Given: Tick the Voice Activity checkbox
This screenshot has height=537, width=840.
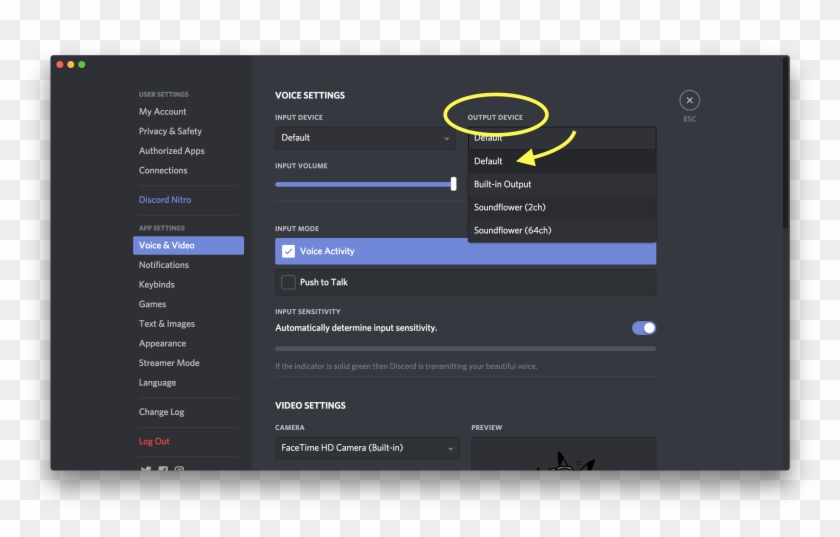Looking at the screenshot, I should pos(288,251).
